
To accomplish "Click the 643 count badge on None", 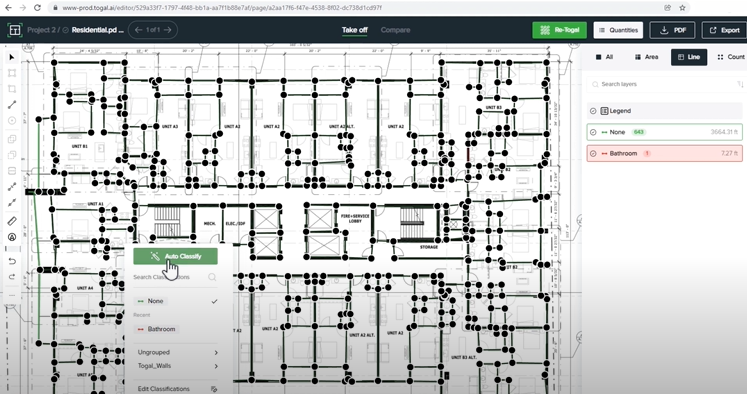I will (x=639, y=132).
